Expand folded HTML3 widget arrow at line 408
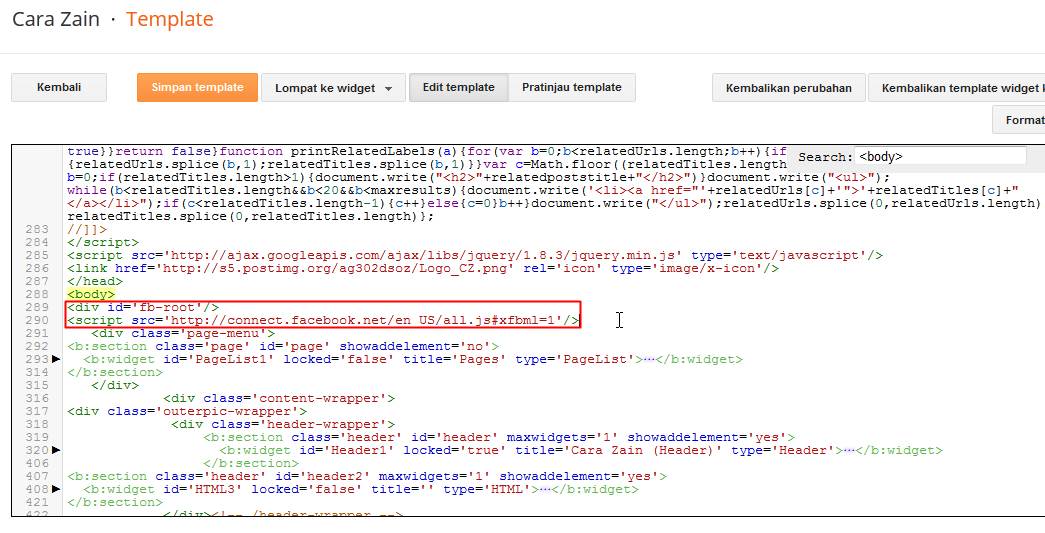This screenshot has width=1045, height=533. (x=56, y=489)
